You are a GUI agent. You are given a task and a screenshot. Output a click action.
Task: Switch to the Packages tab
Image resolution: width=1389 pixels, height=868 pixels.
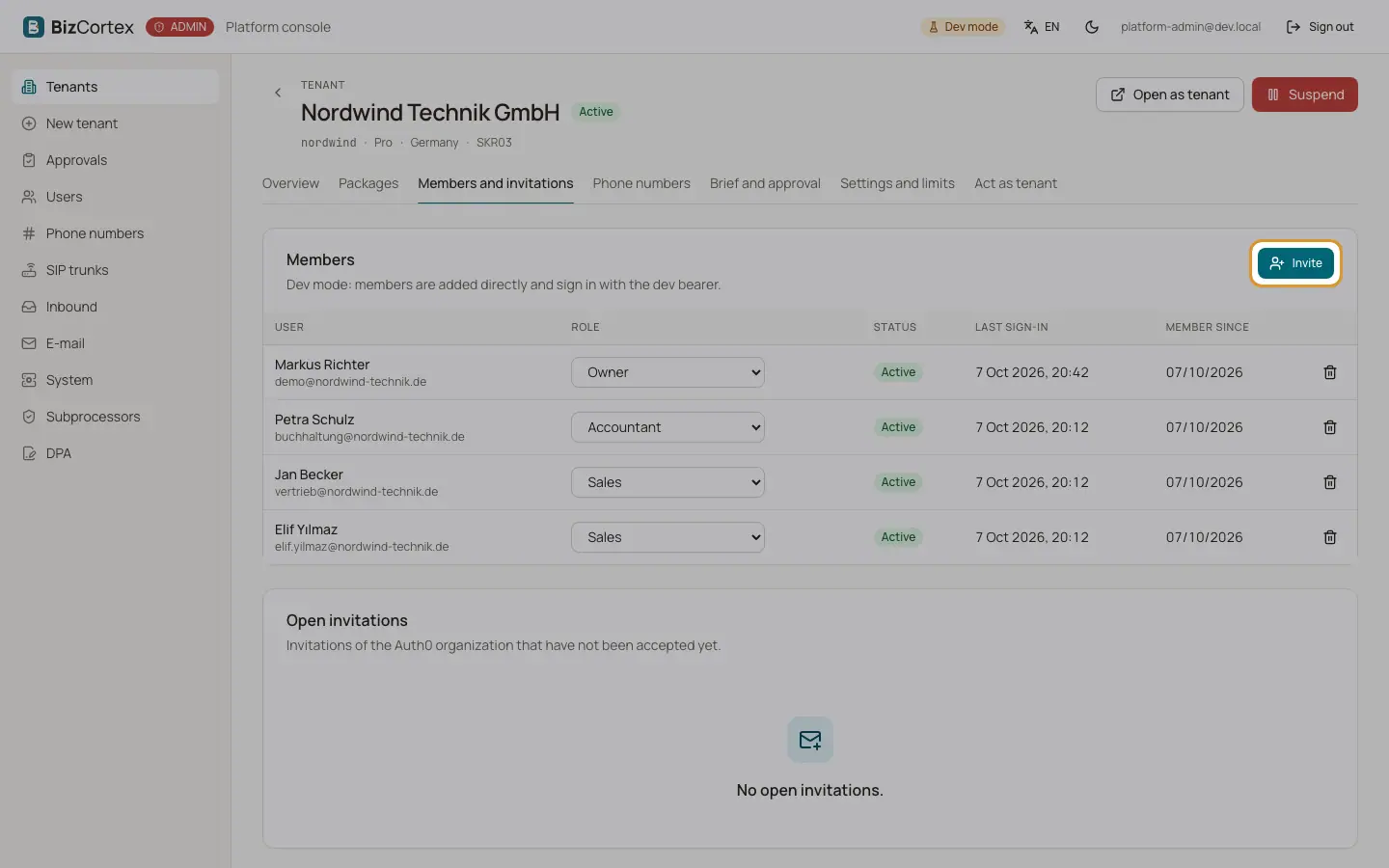click(x=368, y=183)
